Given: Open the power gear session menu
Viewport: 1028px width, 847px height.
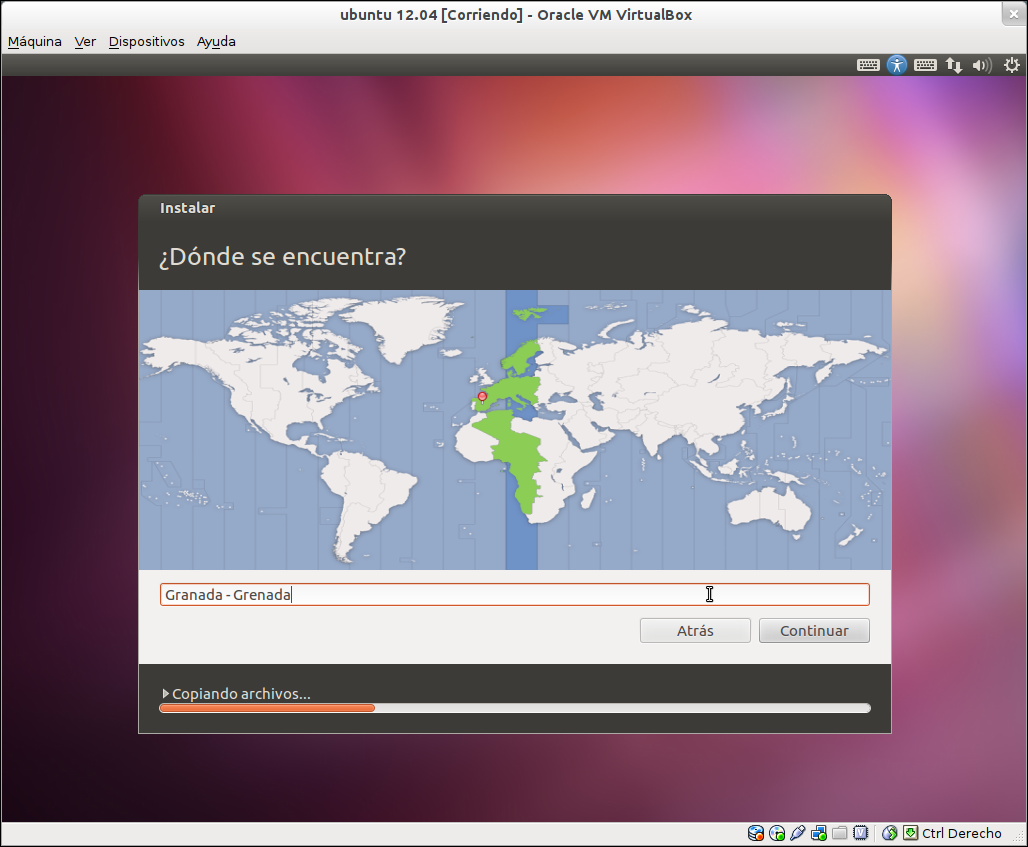Looking at the screenshot, I should click(1012, 65).
